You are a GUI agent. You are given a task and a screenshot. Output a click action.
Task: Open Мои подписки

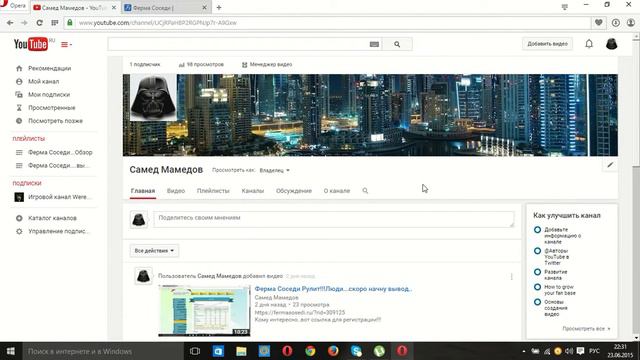pyautogui.click(x=49, y=94)
